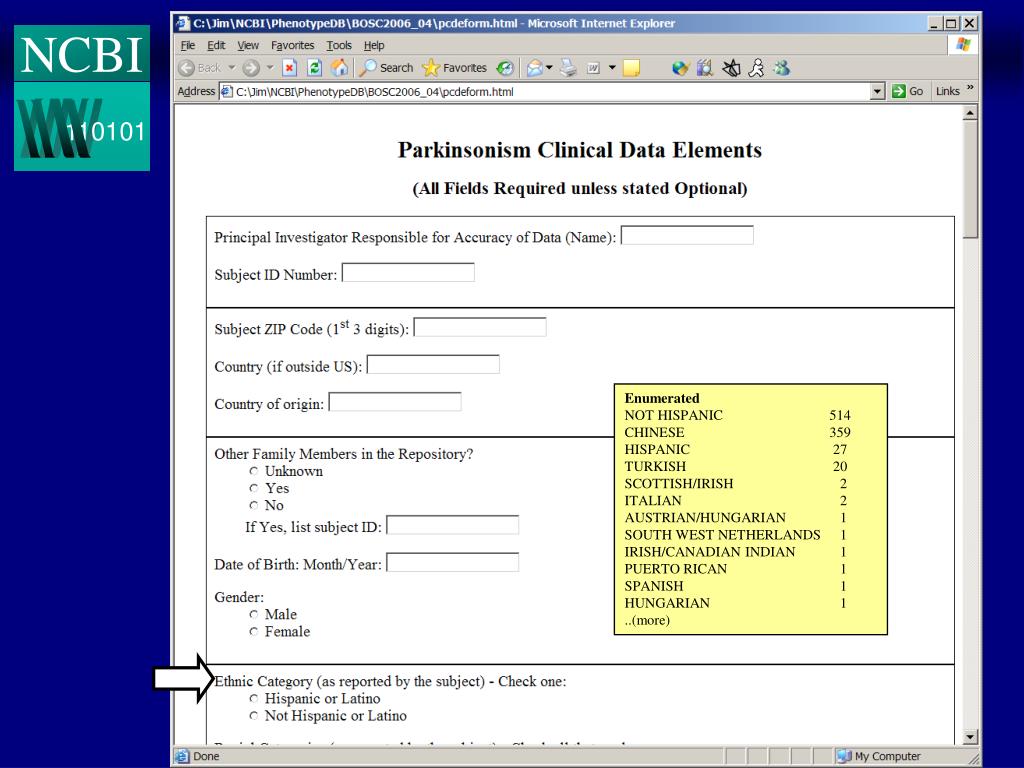This screenshot has height=768, width=1024.
Task: Click the Done status page icon
Action: (x=182, y=756)
